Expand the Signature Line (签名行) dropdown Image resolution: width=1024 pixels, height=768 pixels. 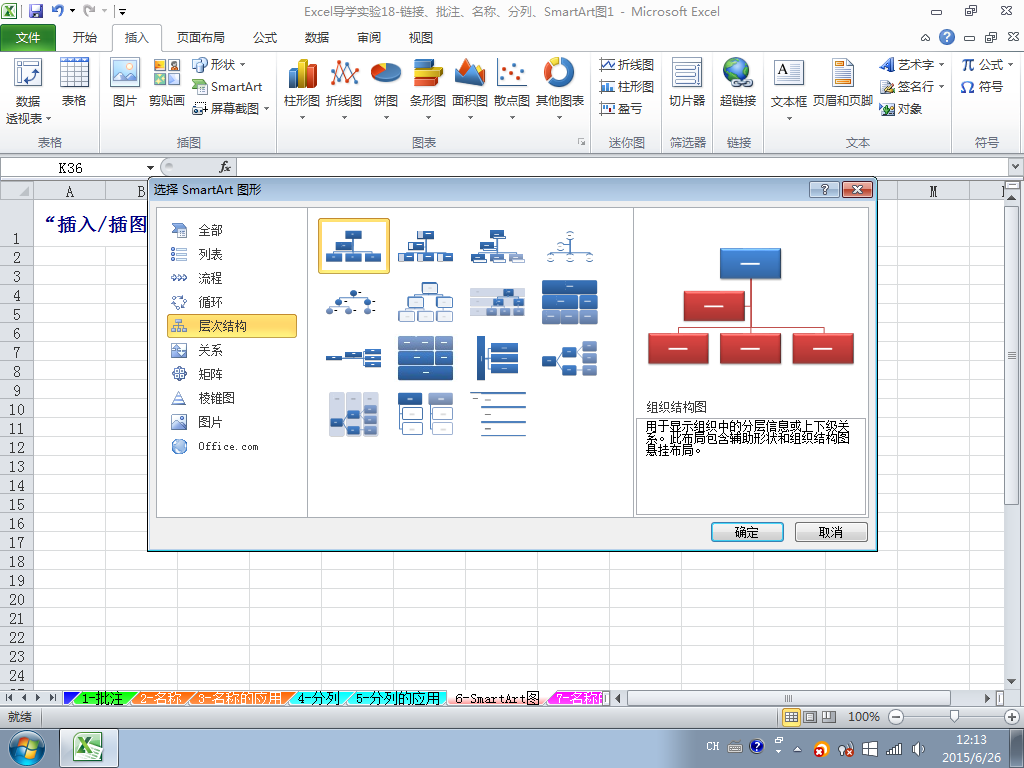tap(941, 86)
